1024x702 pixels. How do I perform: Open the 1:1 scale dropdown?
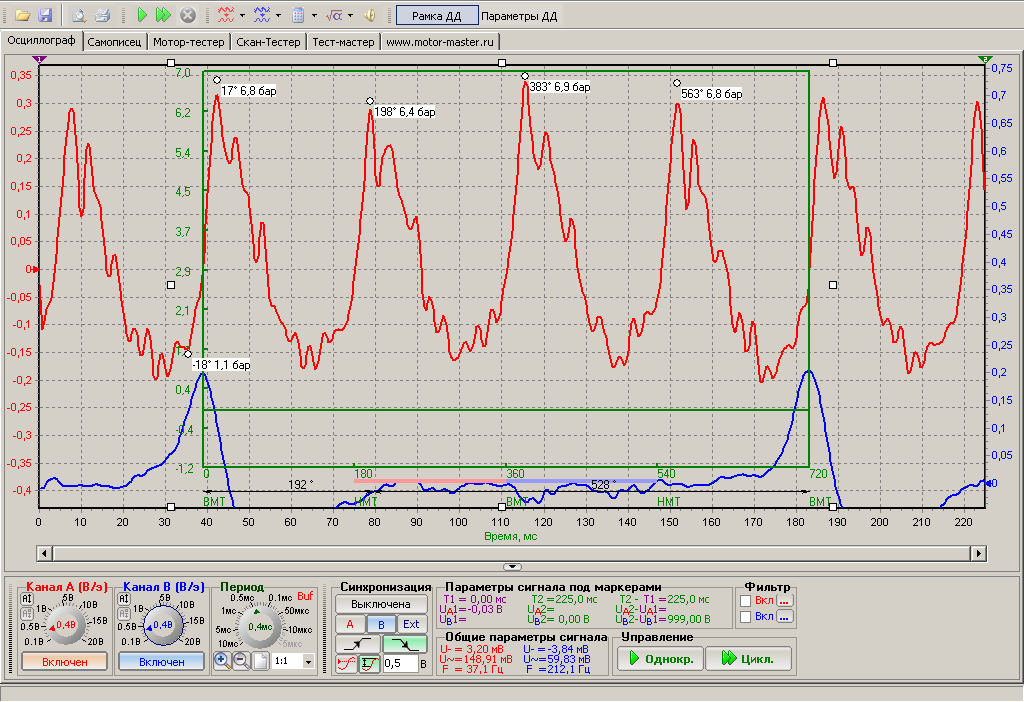point(308,661)
